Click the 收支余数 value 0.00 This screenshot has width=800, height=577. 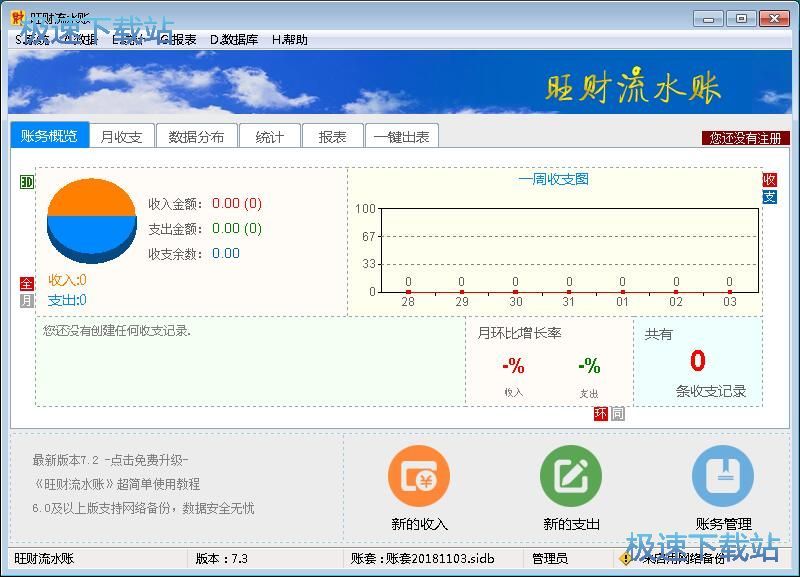click(x=226, y=253)
